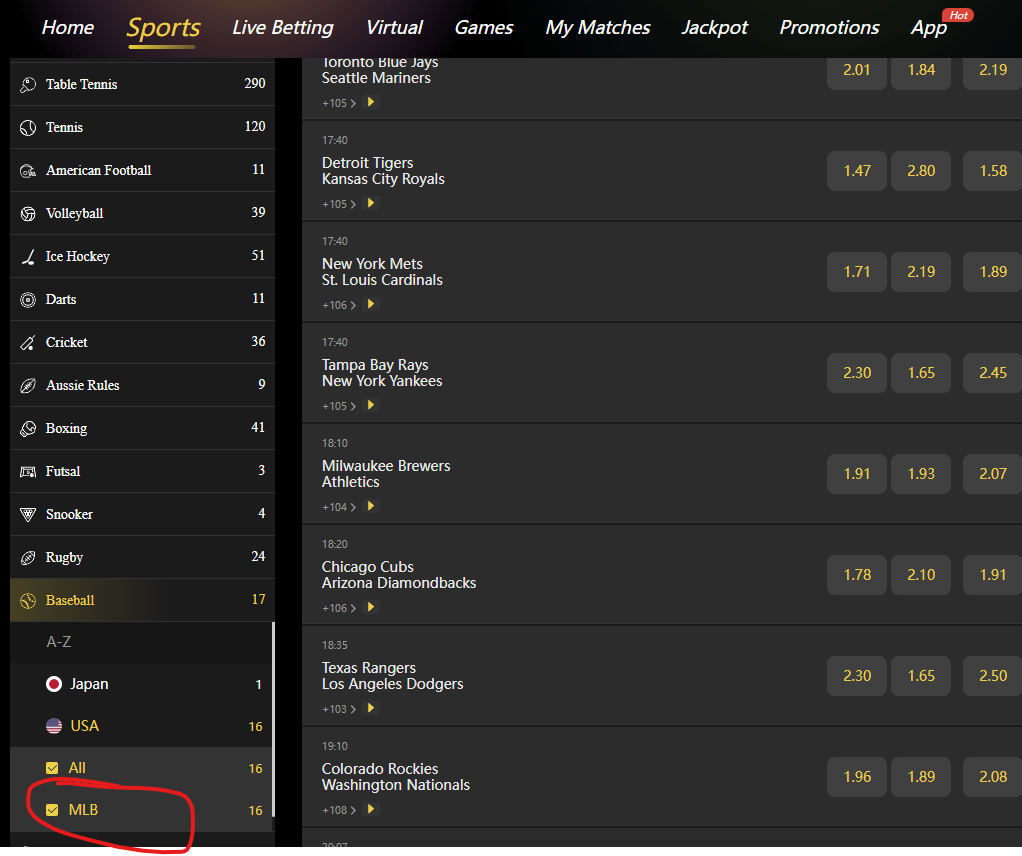This screenshot has height=856, width=1022.
Task: Filter baseball by Japan region
Action: [142, 684]
